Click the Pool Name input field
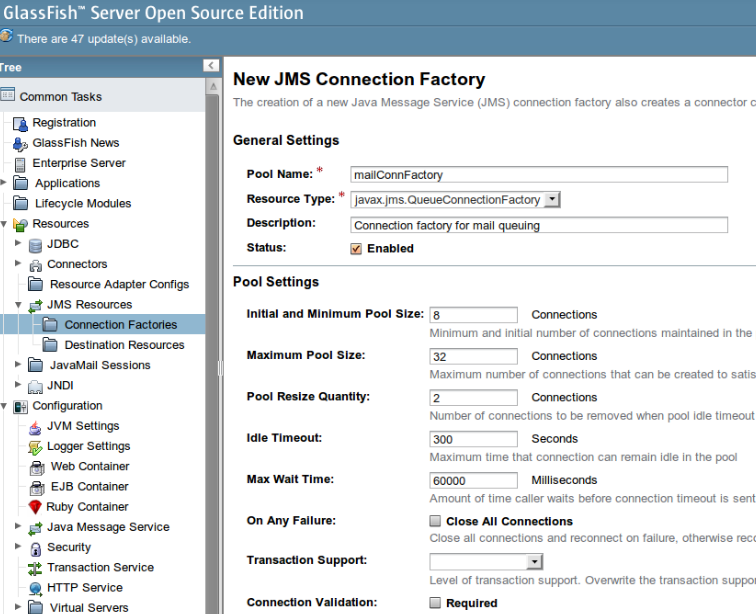Screen dimensions: 756x614 tap(539, 175)
